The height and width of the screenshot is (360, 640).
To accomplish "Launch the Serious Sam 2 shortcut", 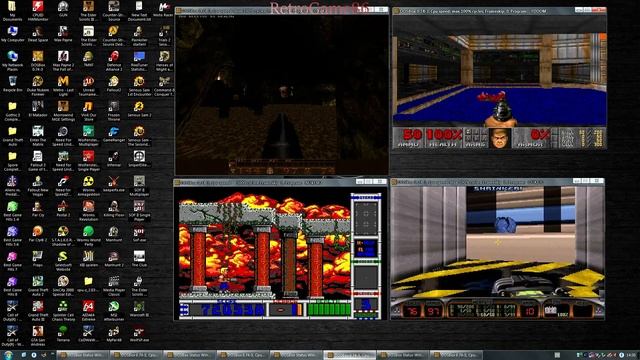I will 139,109.
